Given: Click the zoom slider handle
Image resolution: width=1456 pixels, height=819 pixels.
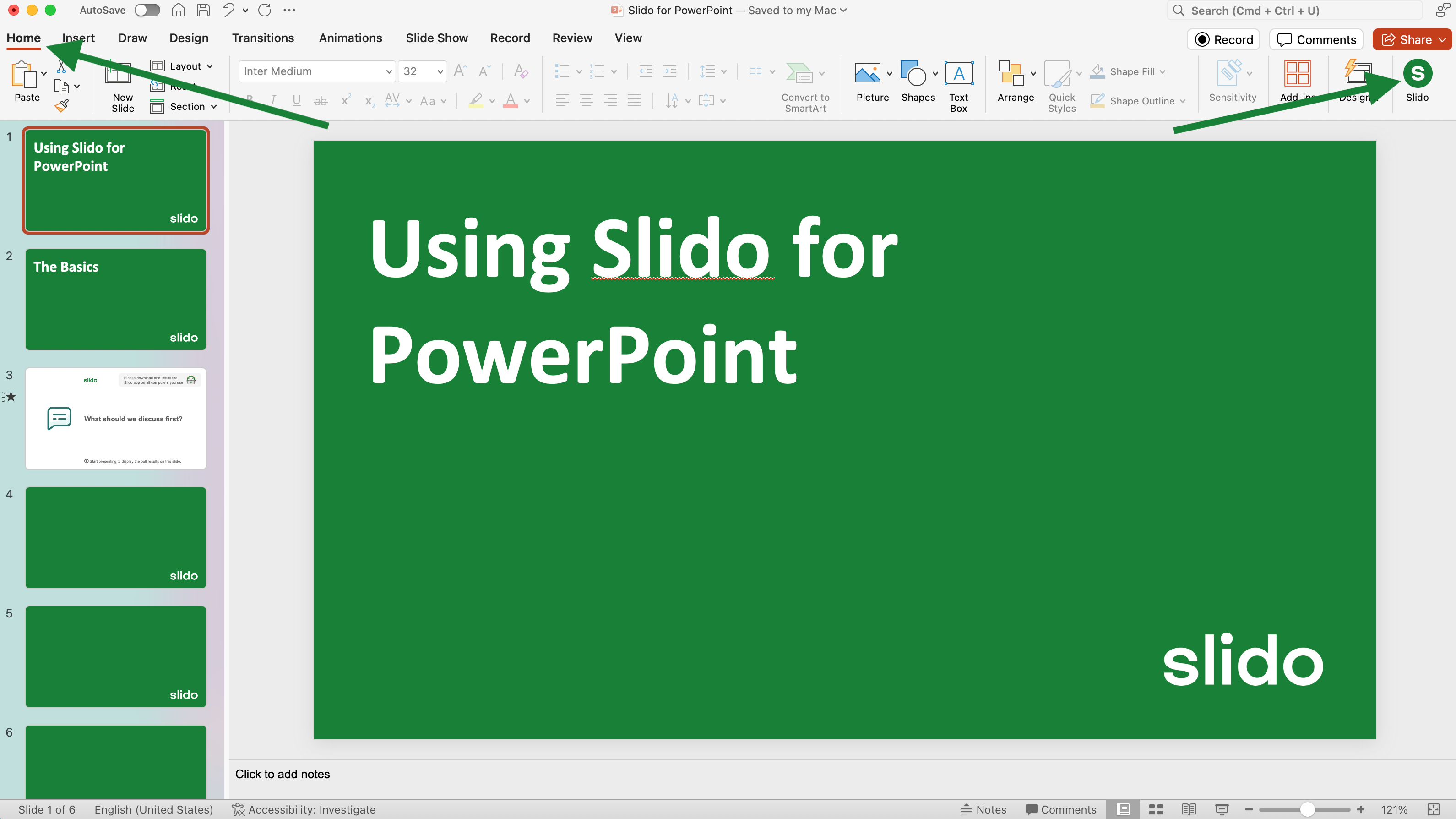Looking at the screenshot, I should [1307, 809].
